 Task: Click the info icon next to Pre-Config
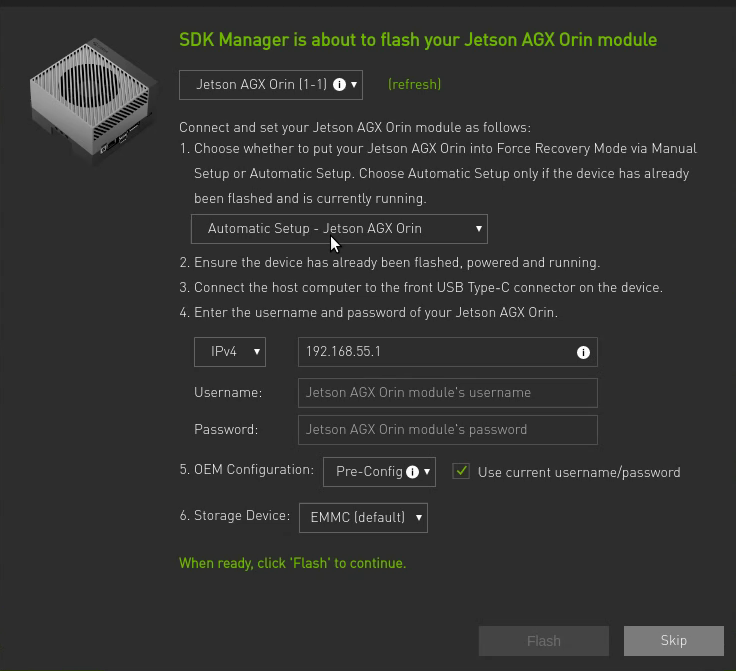[412, 472]
